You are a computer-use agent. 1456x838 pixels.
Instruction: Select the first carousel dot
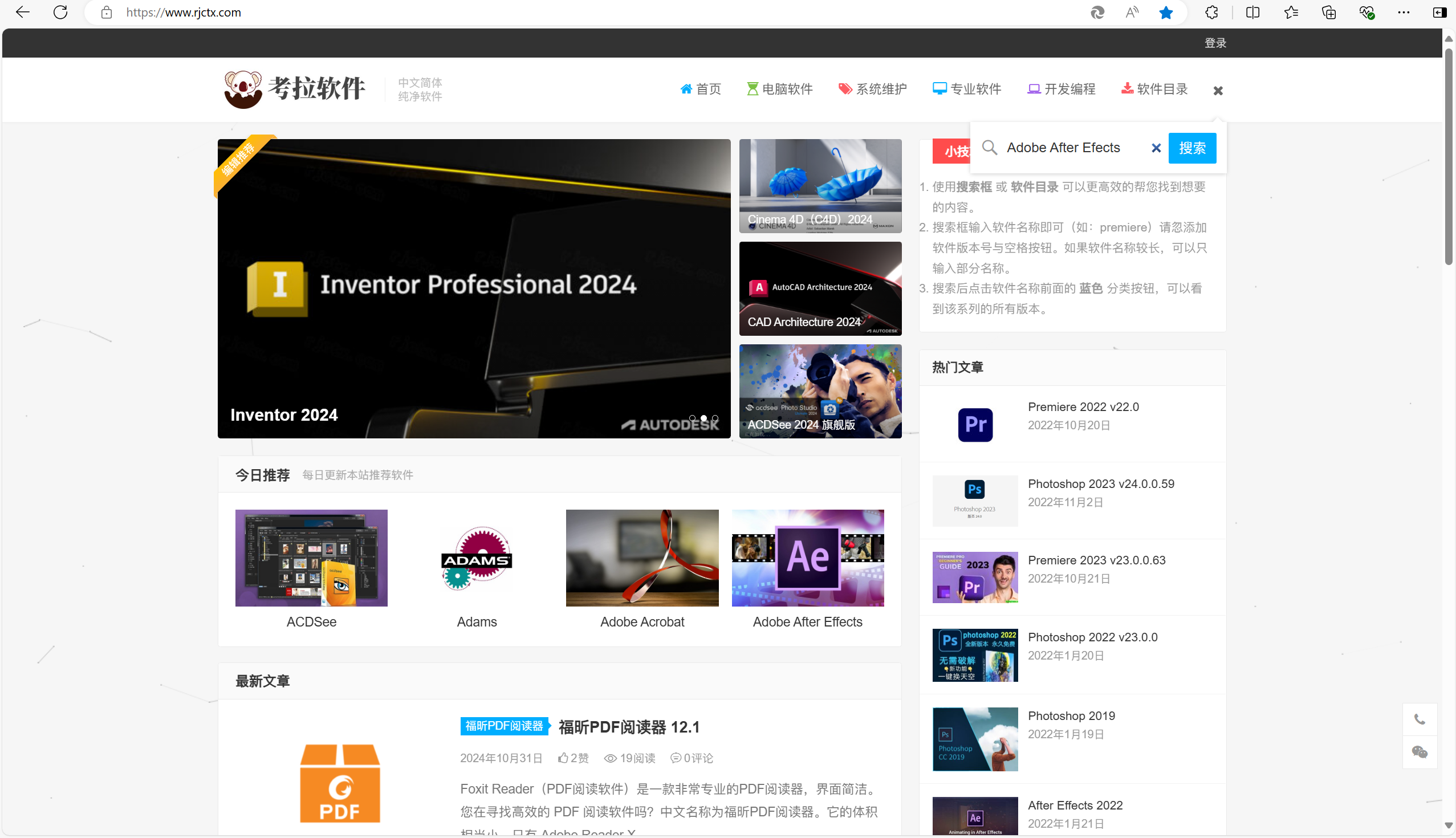[x=692, y=418]
